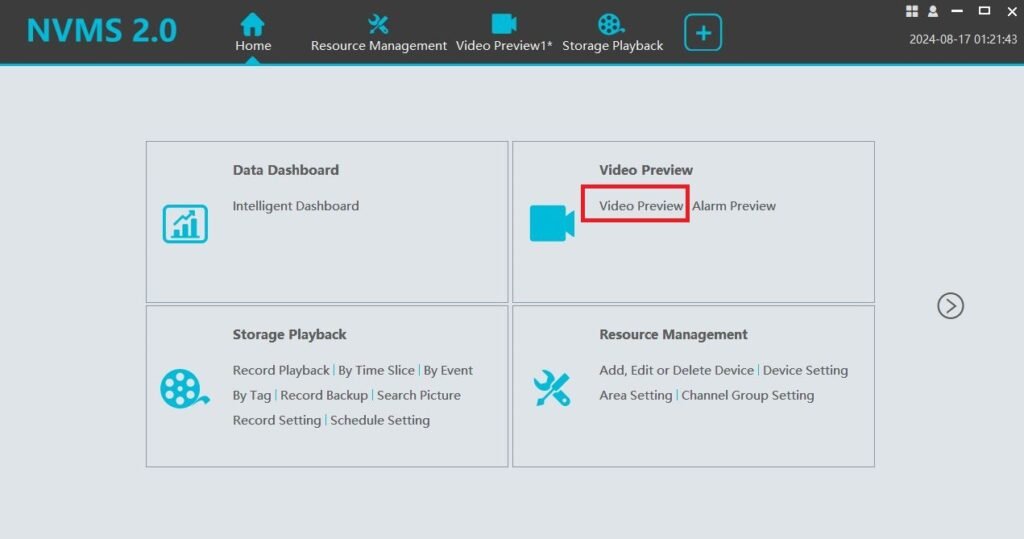
Task: Switch to the Home tab label
Action: [253, 46]
